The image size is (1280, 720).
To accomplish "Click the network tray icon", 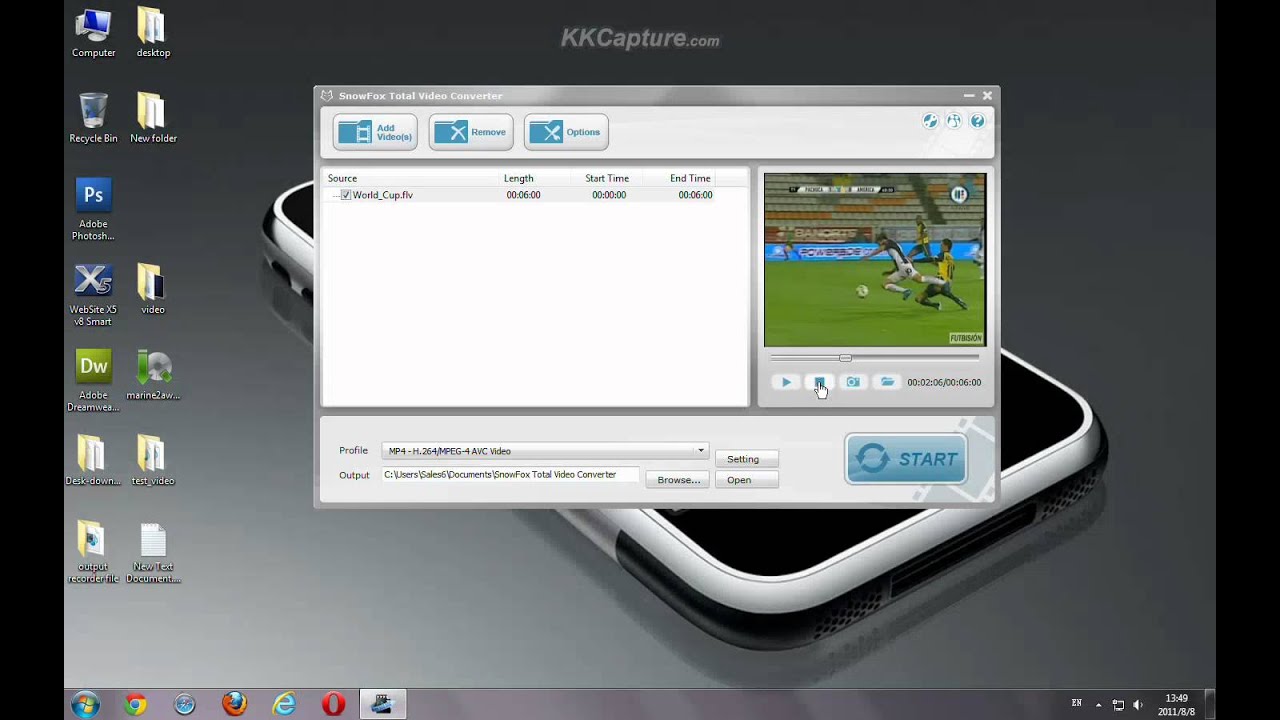I will [x=1118, y=704].
